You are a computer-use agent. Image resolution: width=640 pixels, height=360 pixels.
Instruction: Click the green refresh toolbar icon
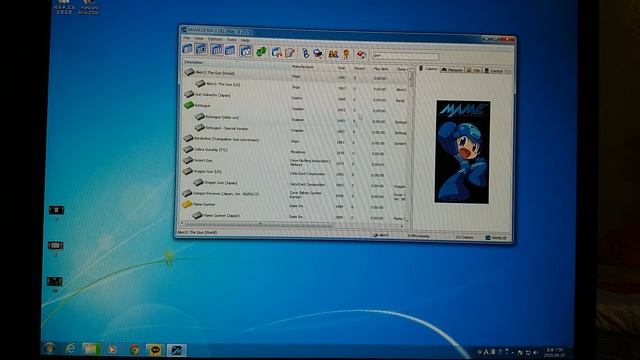click(261, 51)
